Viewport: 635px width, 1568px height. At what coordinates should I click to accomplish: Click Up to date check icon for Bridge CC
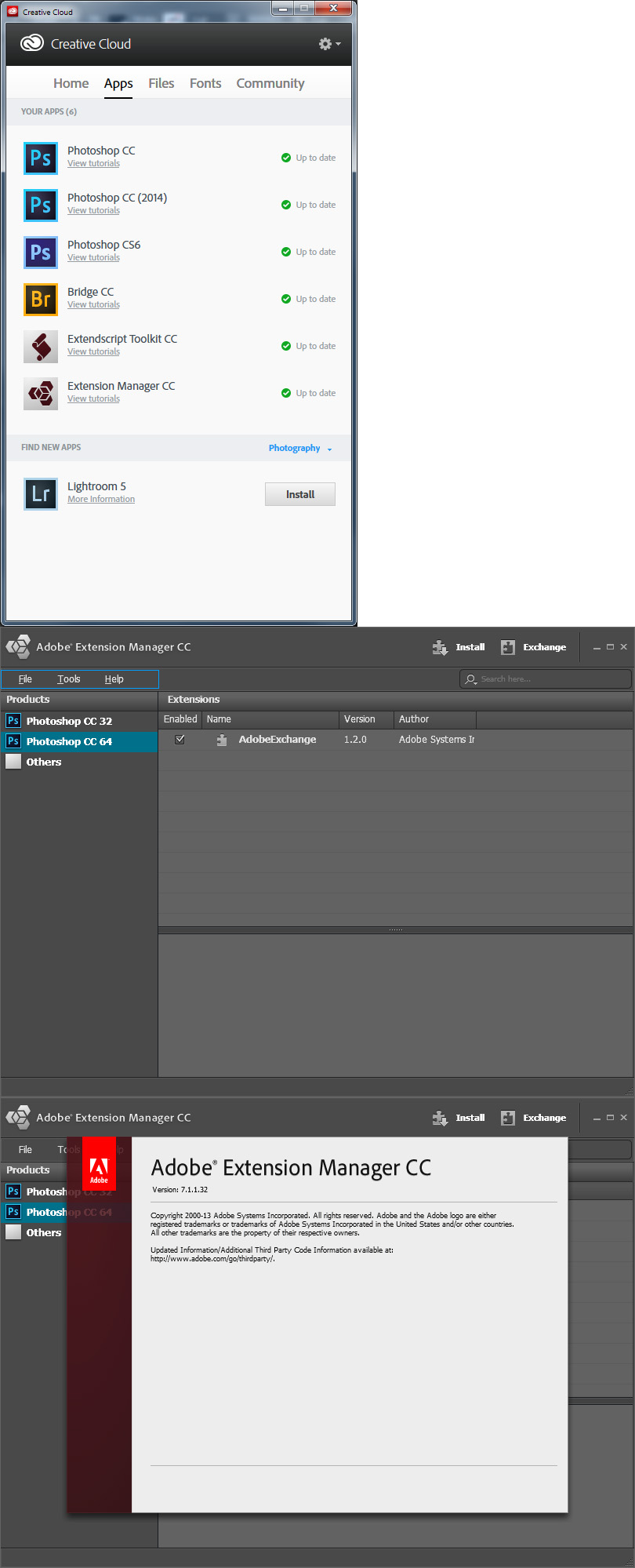[286, 299]
